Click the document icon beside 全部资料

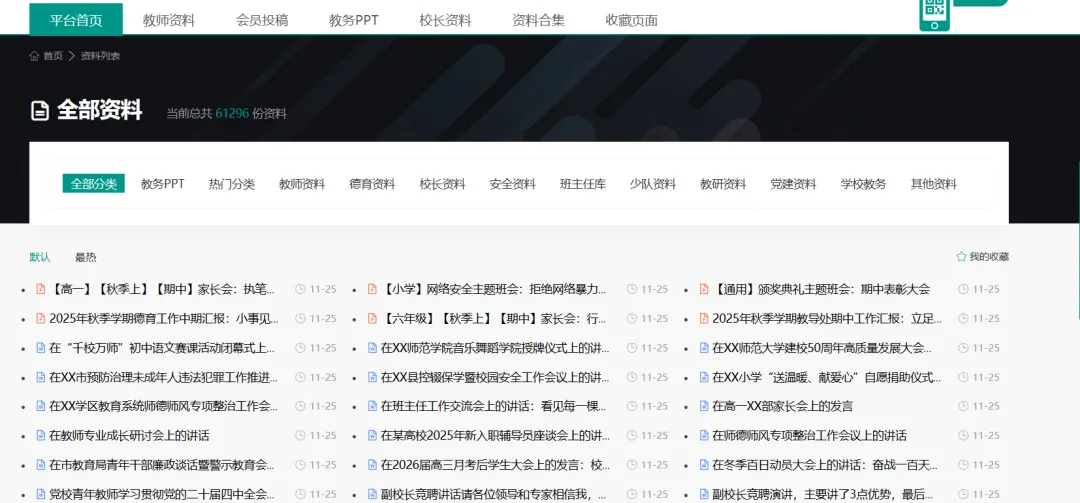pos(40,110)
